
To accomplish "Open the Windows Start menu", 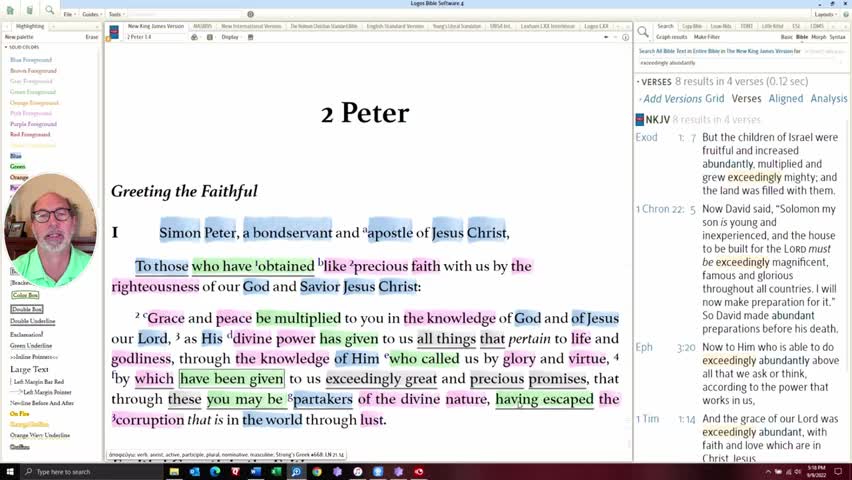I will 9,471.
